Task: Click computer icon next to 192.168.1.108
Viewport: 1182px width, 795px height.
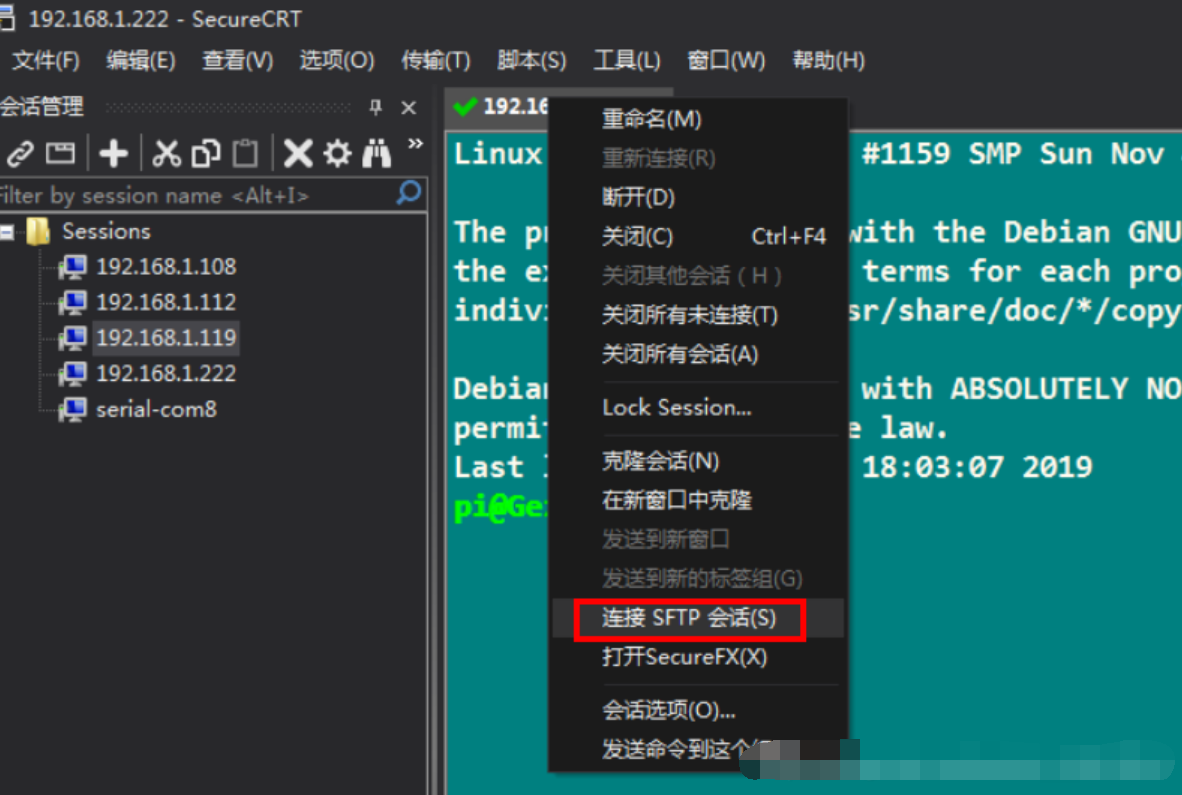Action: coord(73,267)
